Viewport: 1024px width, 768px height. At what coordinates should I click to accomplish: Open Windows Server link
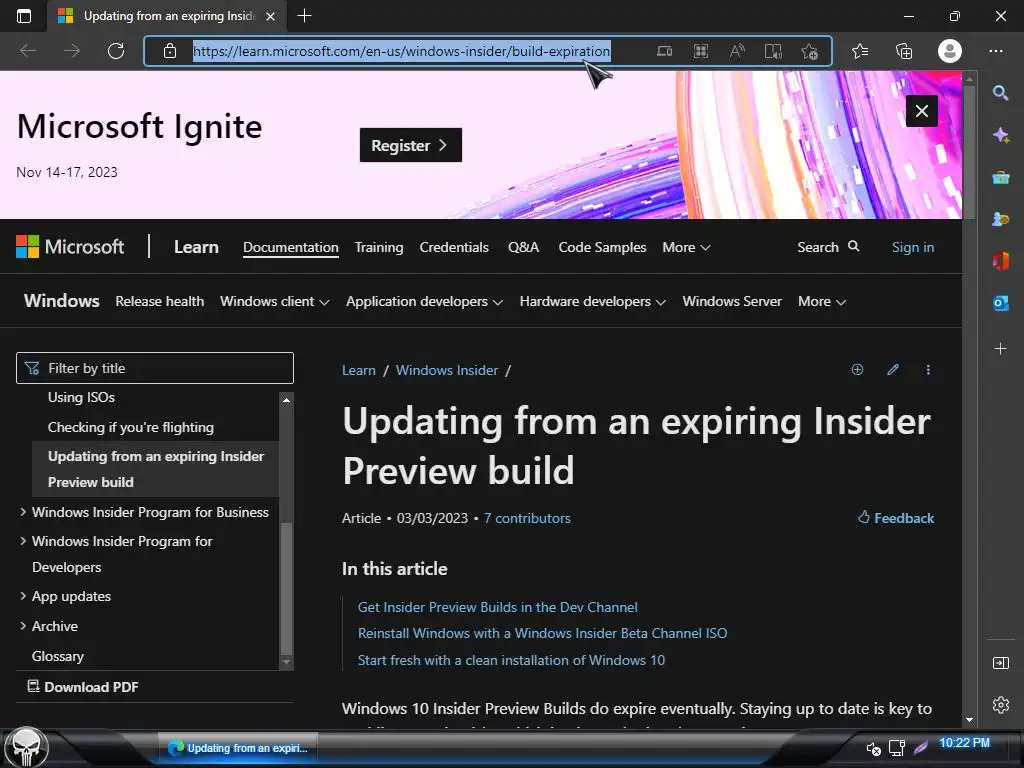pyautogui.click(x=732, y=301)
